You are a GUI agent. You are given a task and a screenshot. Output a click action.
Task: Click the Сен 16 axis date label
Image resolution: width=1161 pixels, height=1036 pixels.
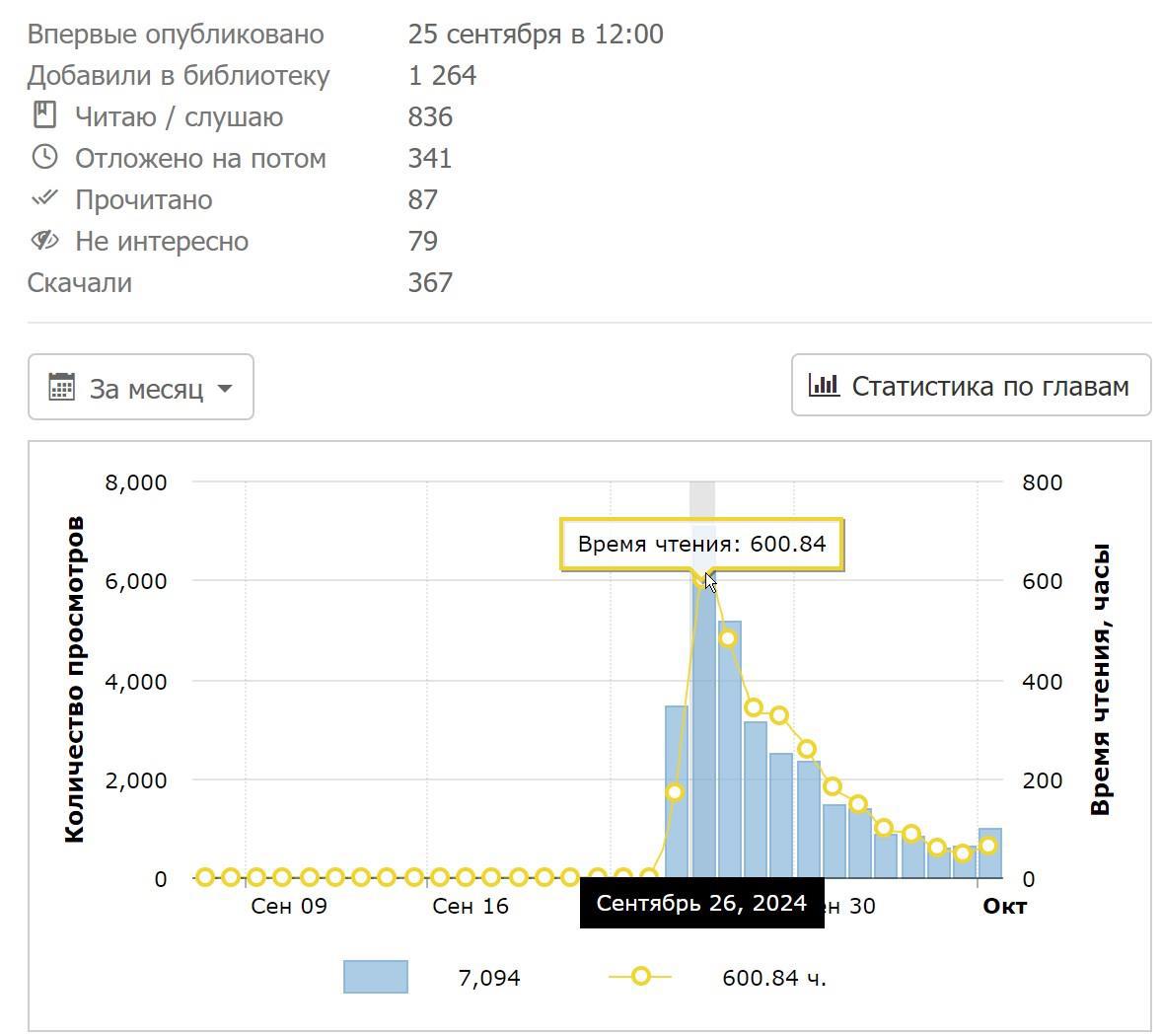point(471,906)
